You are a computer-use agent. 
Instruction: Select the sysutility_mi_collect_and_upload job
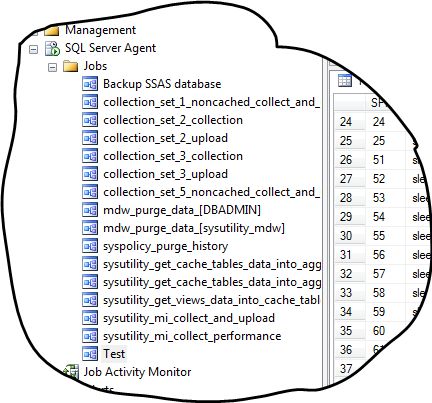coord(189,318)
